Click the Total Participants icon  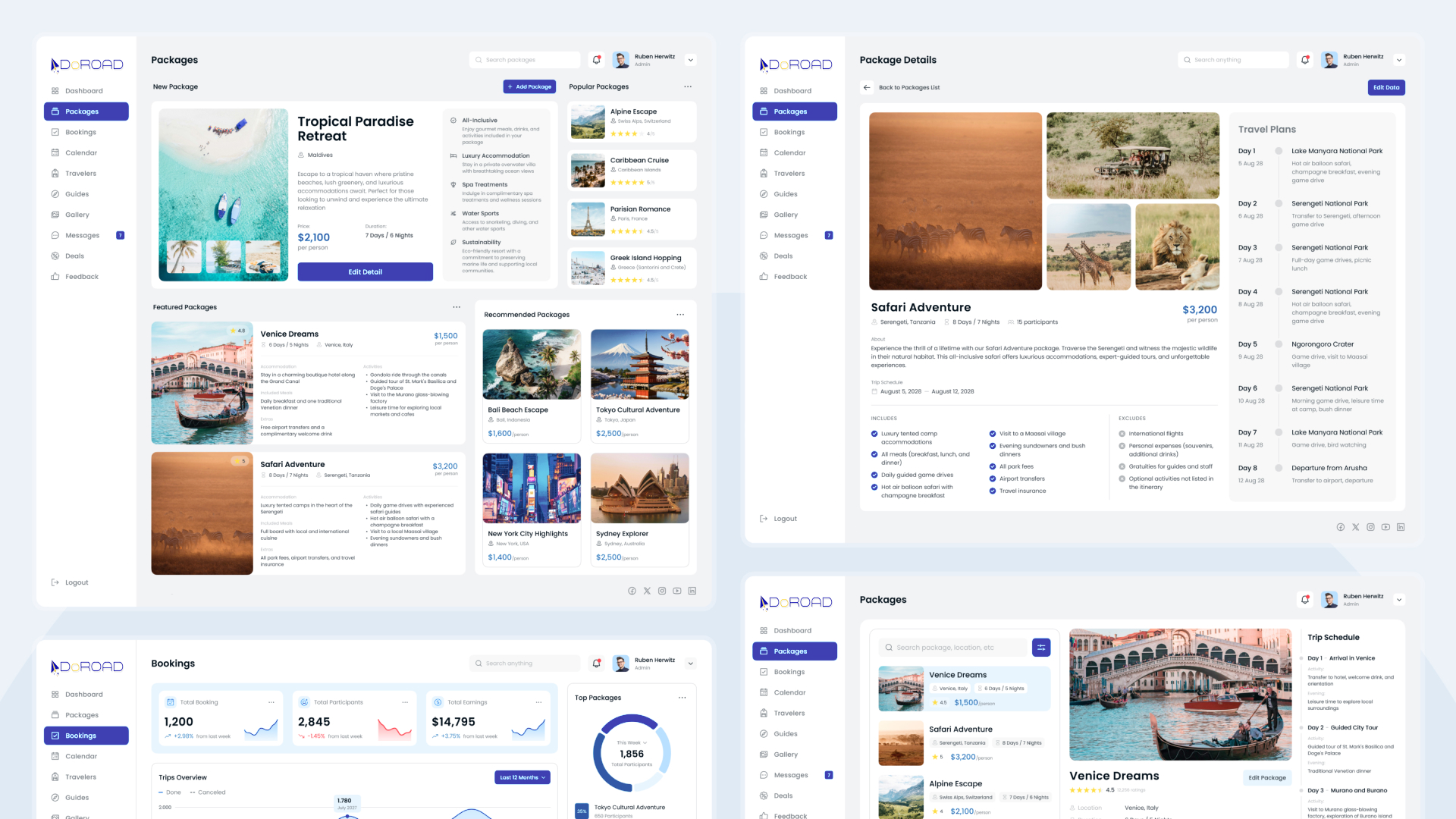click(304, 702)
